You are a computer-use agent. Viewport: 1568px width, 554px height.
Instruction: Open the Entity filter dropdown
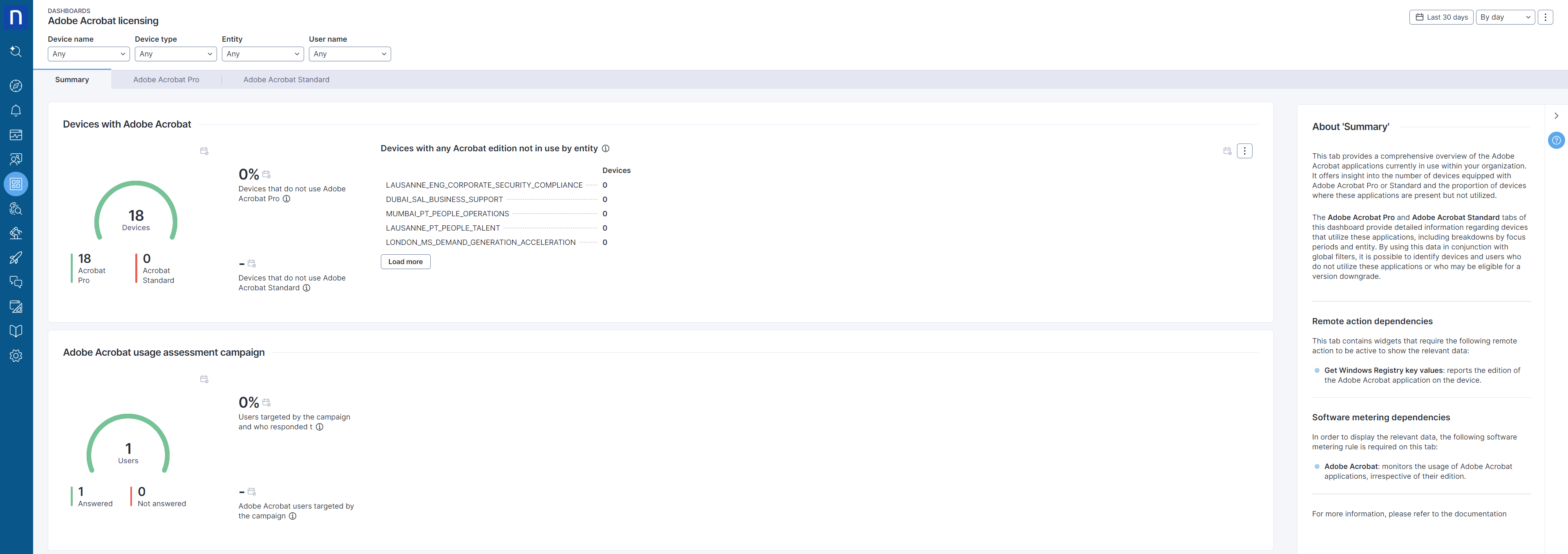point(262,54)
